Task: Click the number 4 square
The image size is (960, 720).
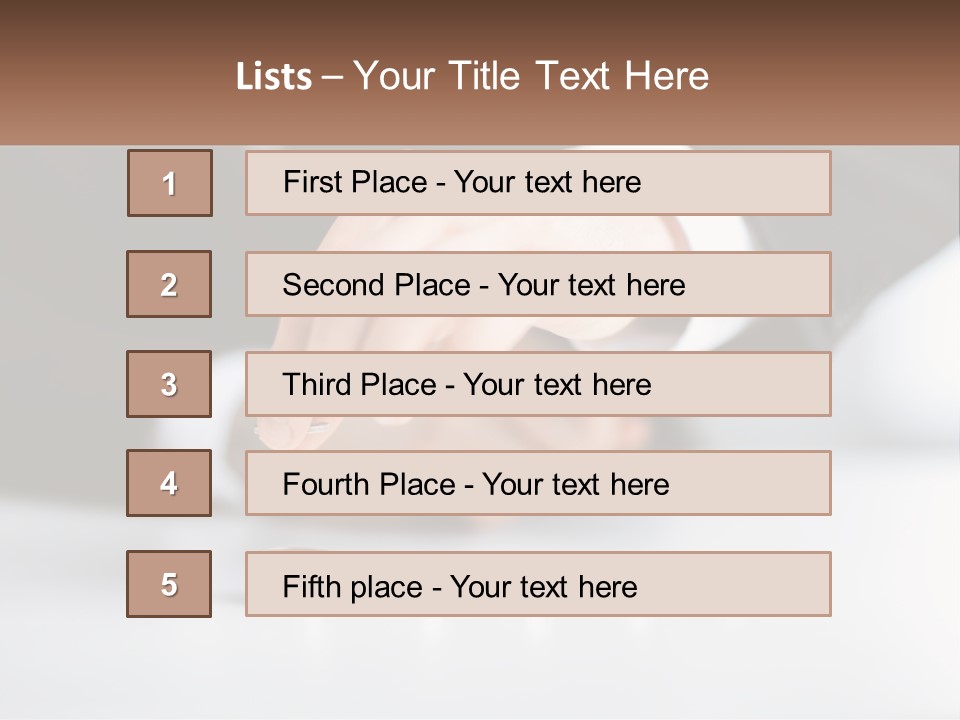Action: pyautogui.click(x=169, y=483)
